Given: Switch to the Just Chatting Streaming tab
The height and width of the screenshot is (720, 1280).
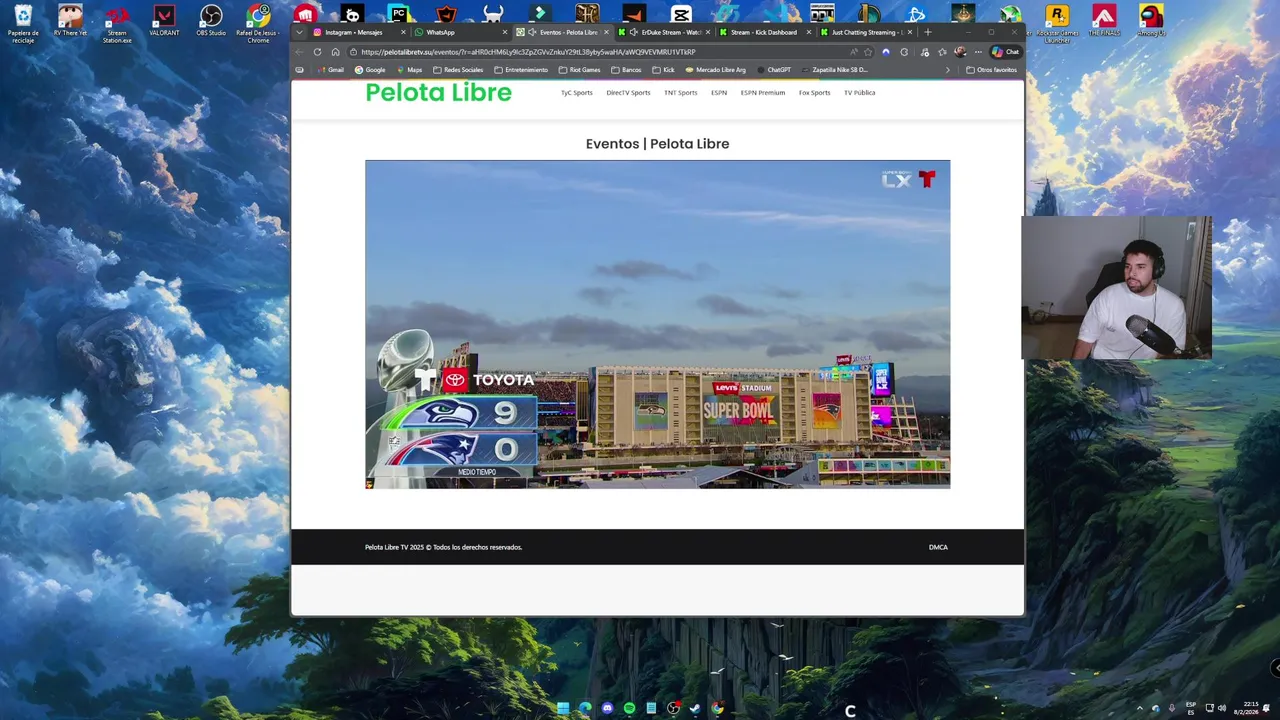Looking at the screenshot, I should pyautogui.click(x=865, y=32).
